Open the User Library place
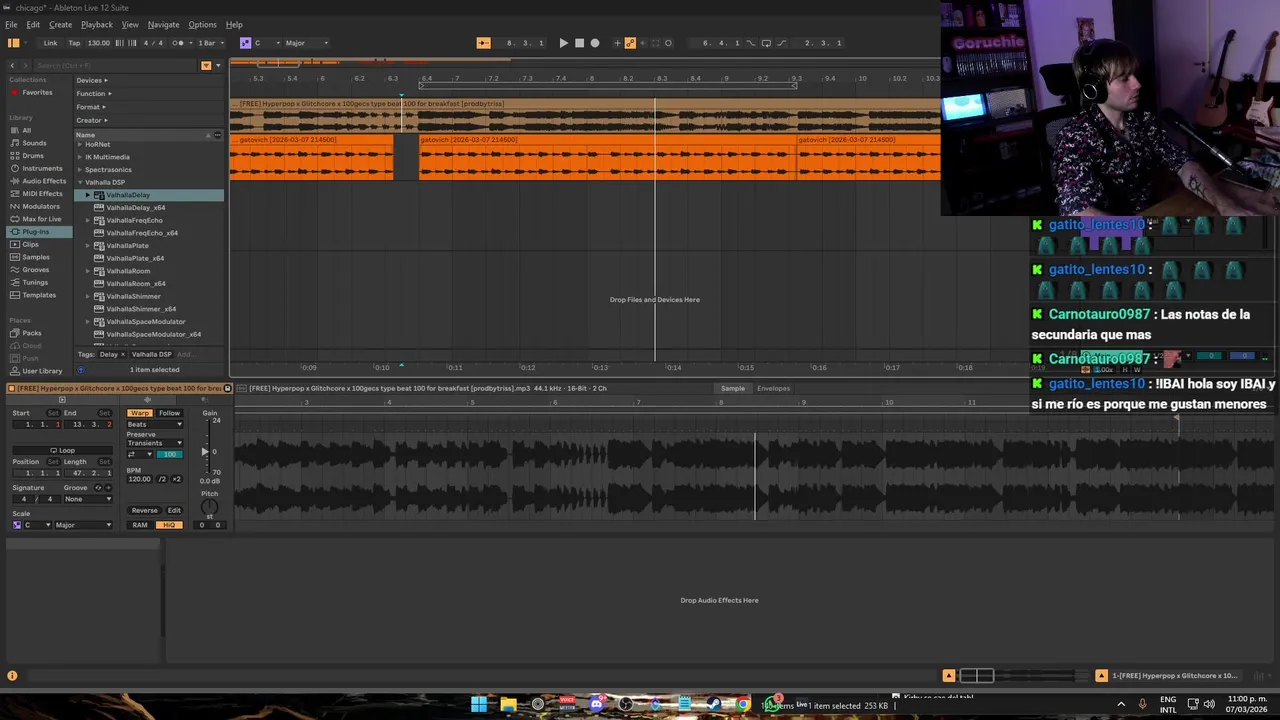Screen dimensions: 1280x720 coord(42,371)
